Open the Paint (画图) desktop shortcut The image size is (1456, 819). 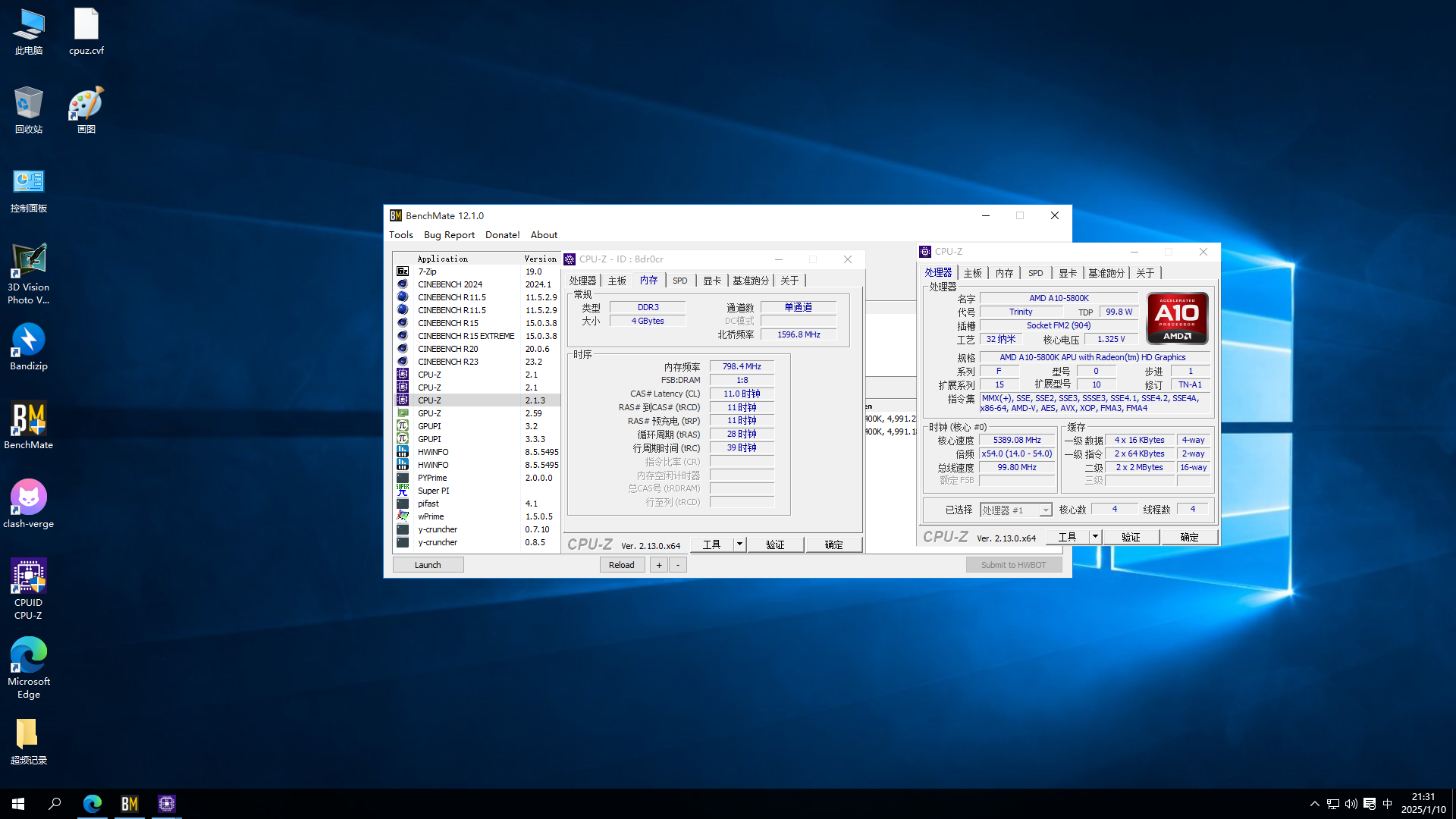[x=86, y=111]
